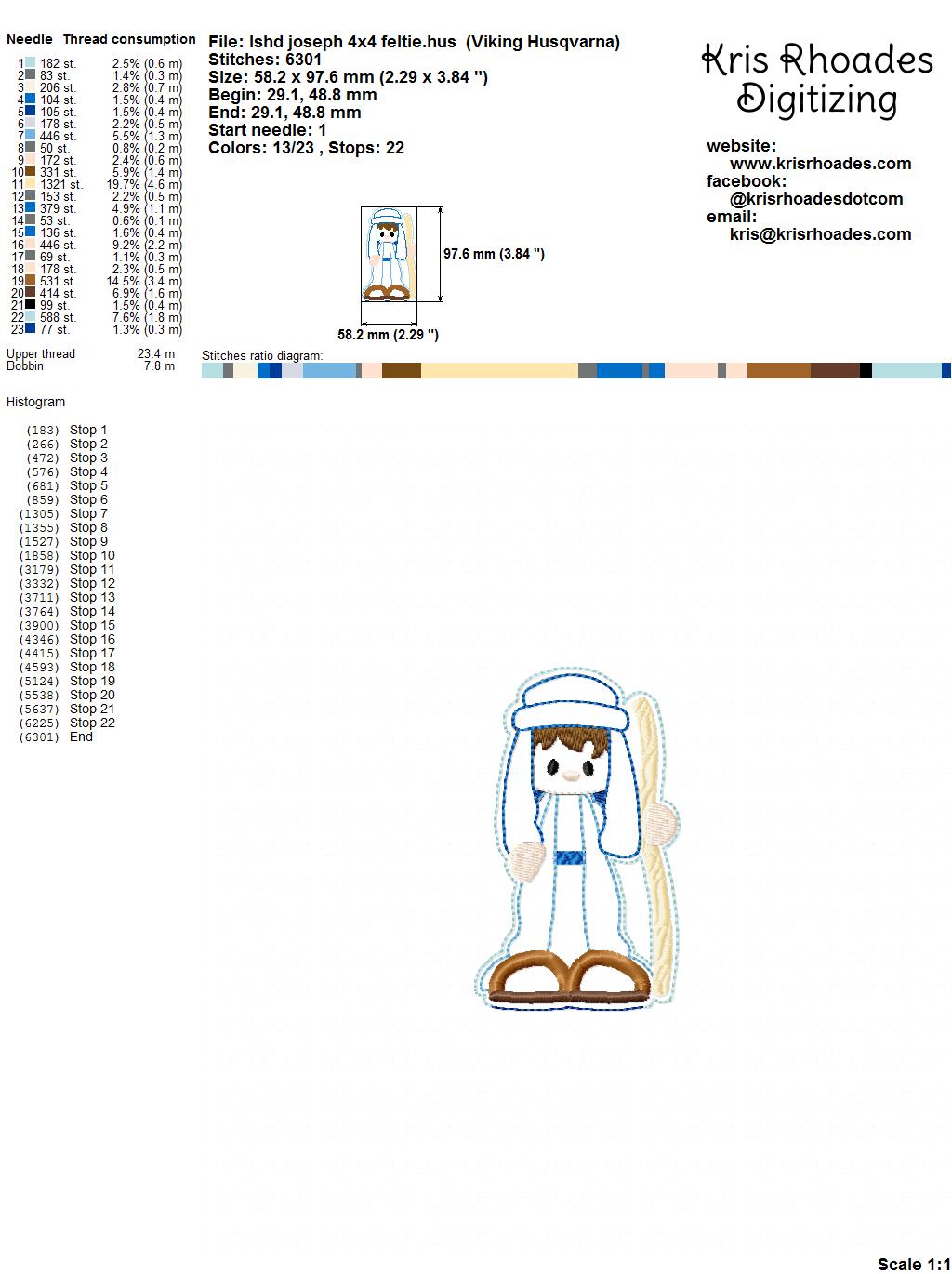Viewport: 952px width, 1274px height.
Task: Click the 58.2 mm (2.29 ") width label
Action: (388, 335)
